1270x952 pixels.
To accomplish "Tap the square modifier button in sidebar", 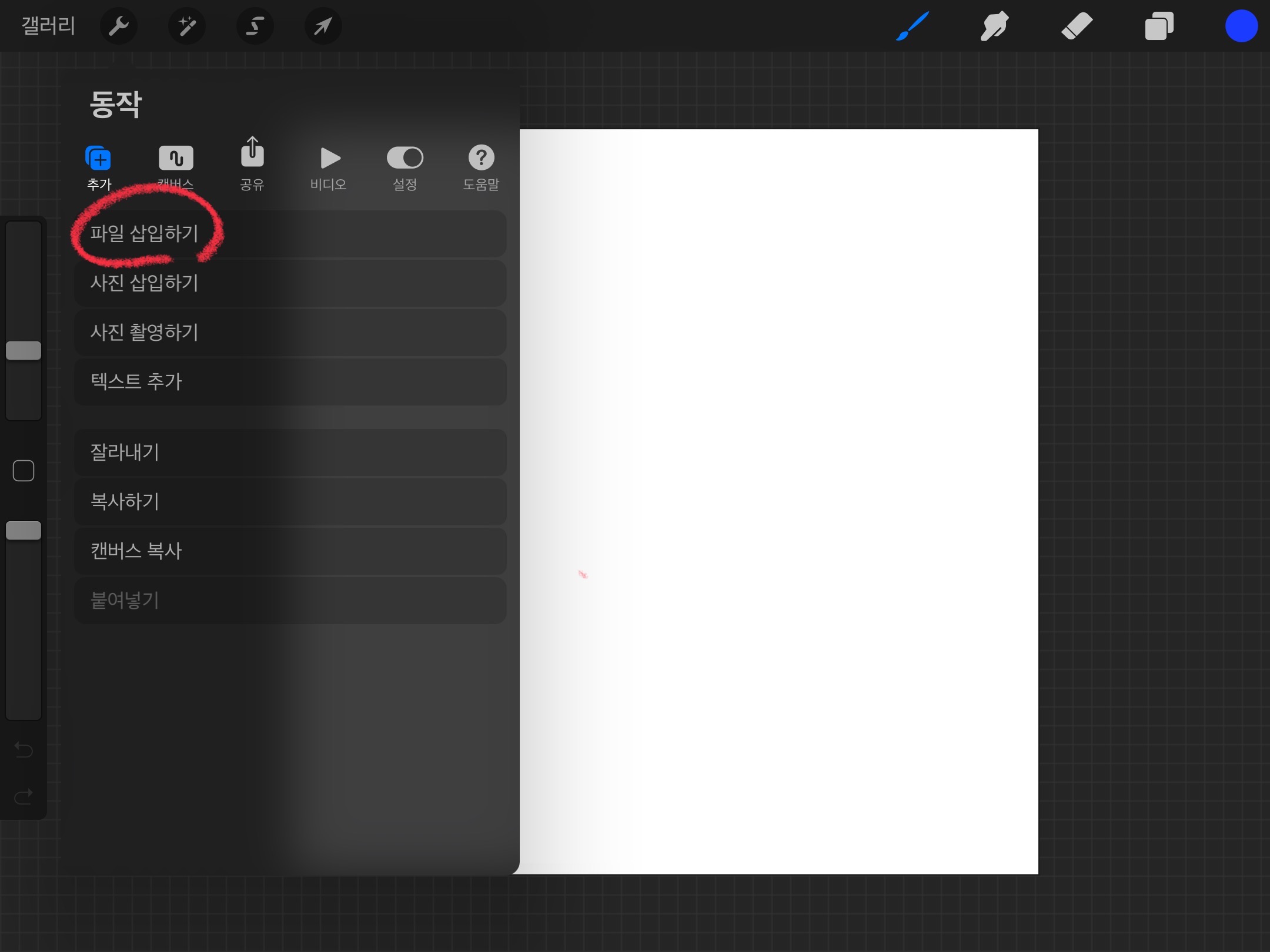I will [24, 471].
